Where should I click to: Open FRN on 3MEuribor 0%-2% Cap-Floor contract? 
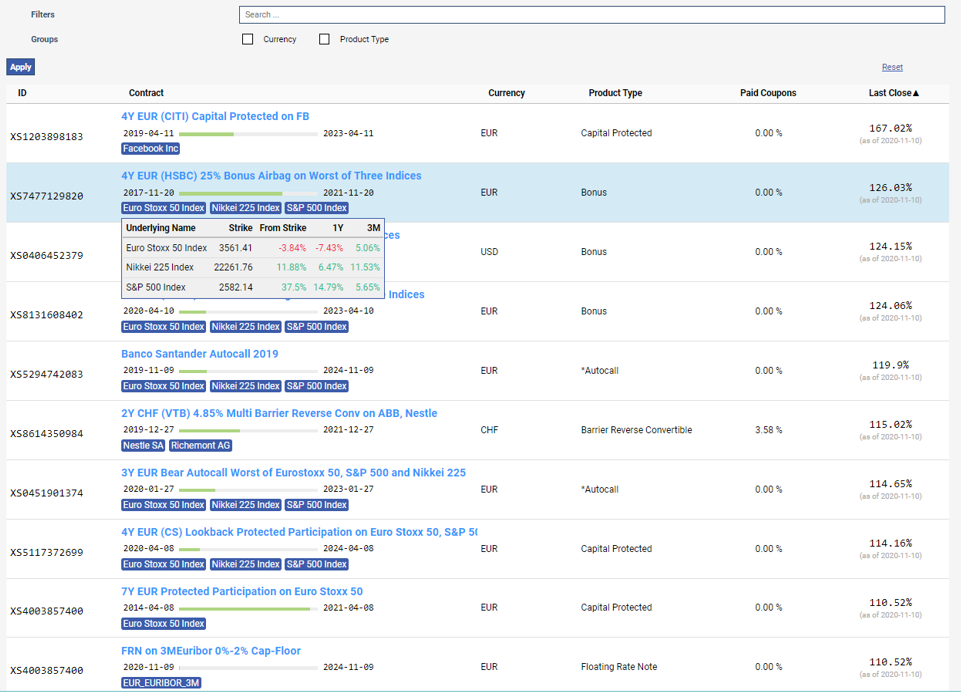(211, 651)
